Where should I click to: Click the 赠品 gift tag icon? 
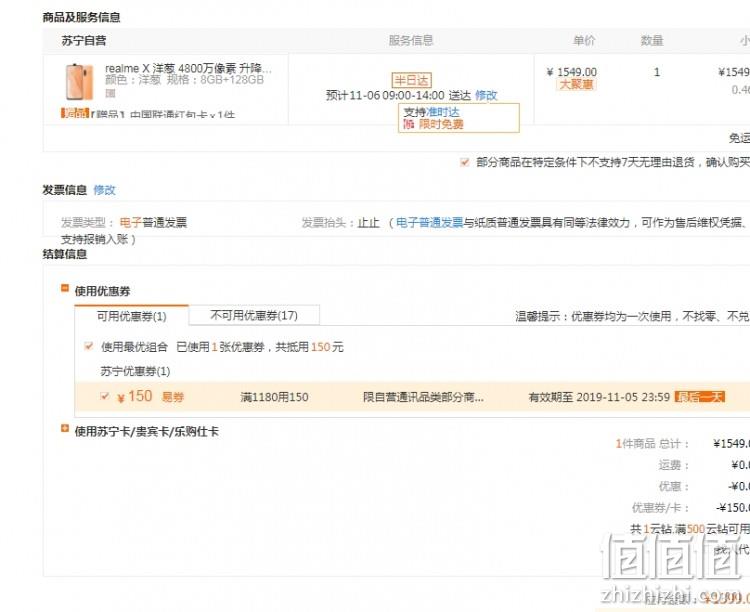tap(75, 114)
